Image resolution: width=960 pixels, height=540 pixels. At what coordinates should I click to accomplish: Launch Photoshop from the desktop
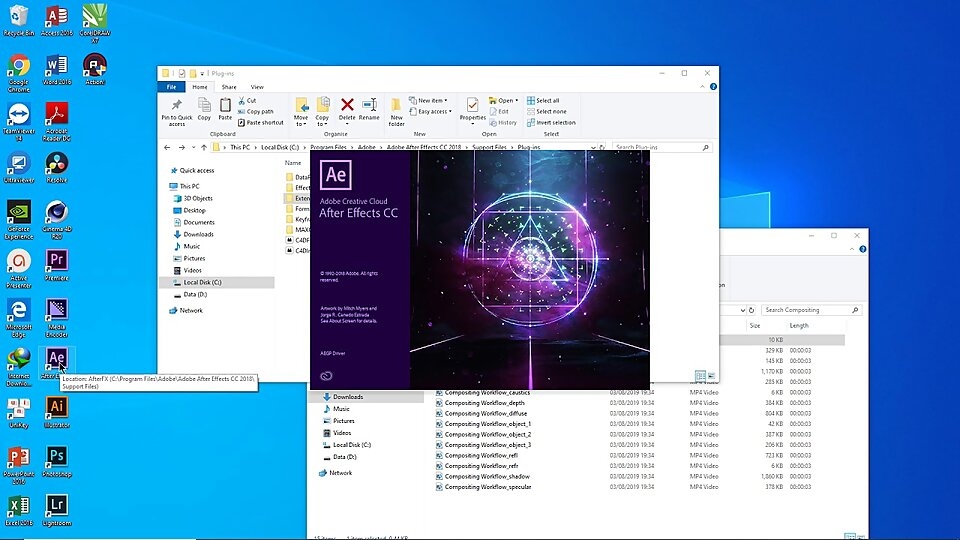[x=56, y=462]
